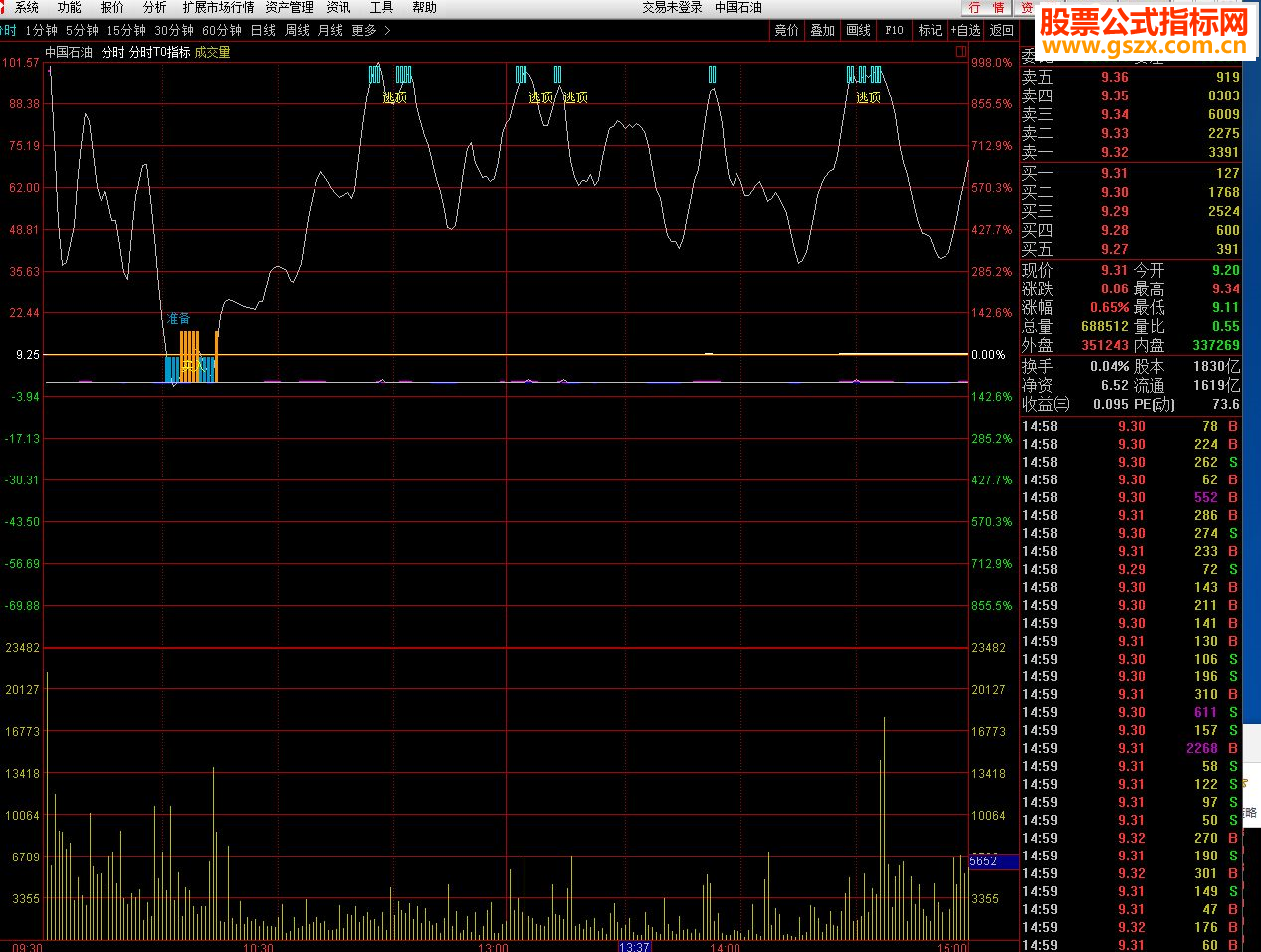Image resolution: width=1261 pixels, height=952 pixels.
Task: Open the 报价 menu
Action: [112, 7]
